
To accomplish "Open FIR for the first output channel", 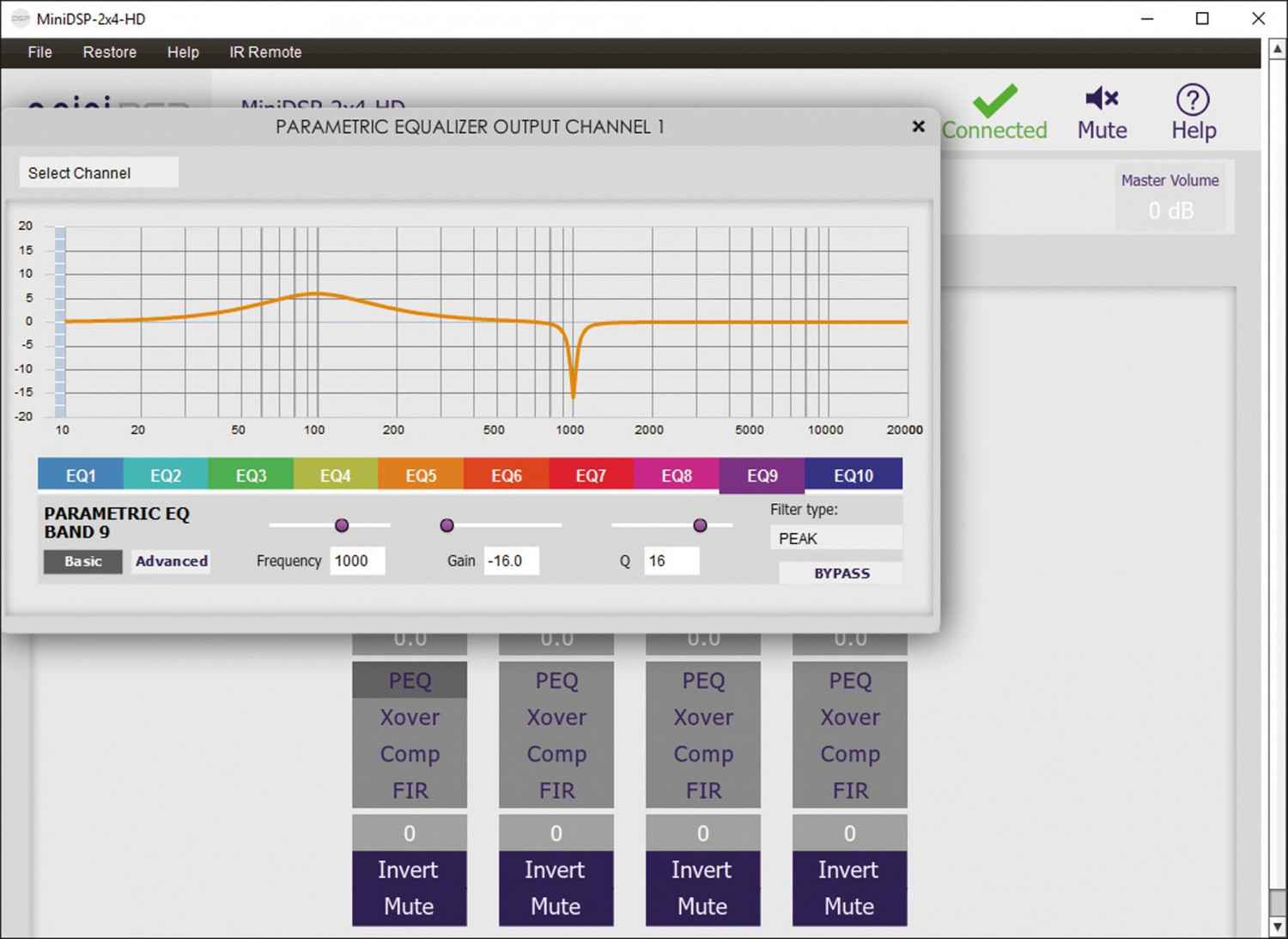I will (410, 791).
